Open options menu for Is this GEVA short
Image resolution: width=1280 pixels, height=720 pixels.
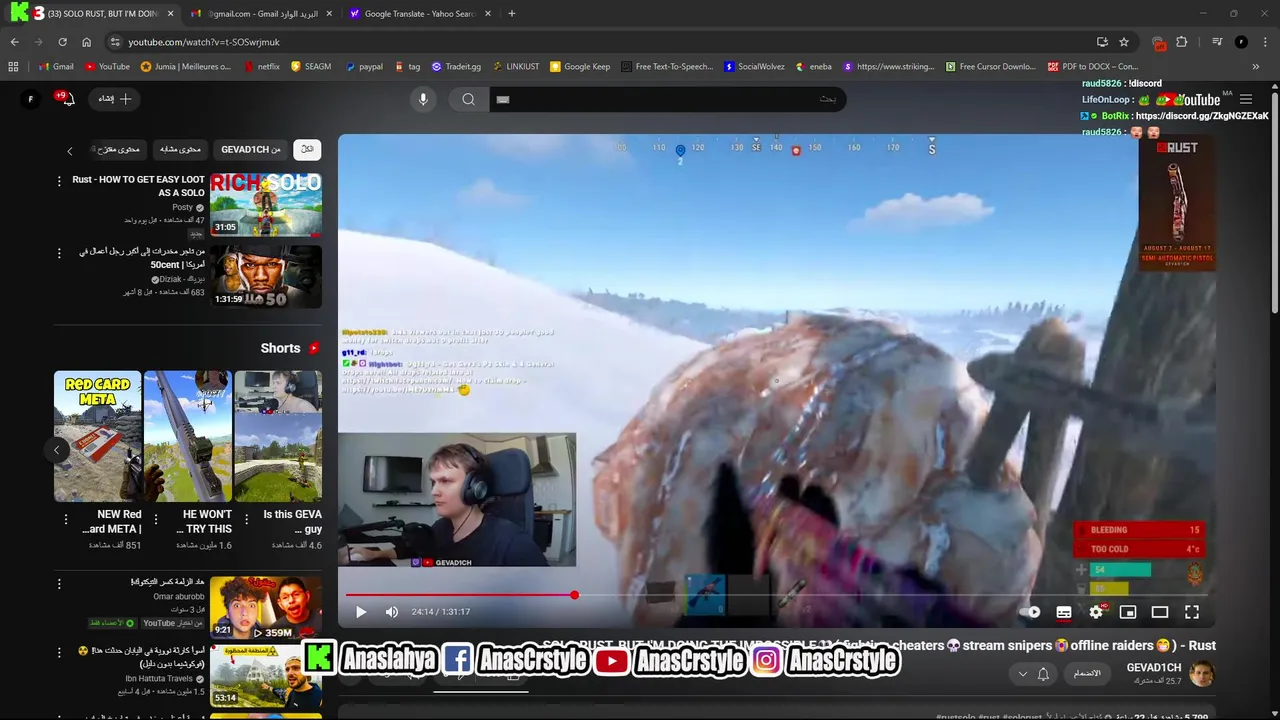tap(246, 520)
